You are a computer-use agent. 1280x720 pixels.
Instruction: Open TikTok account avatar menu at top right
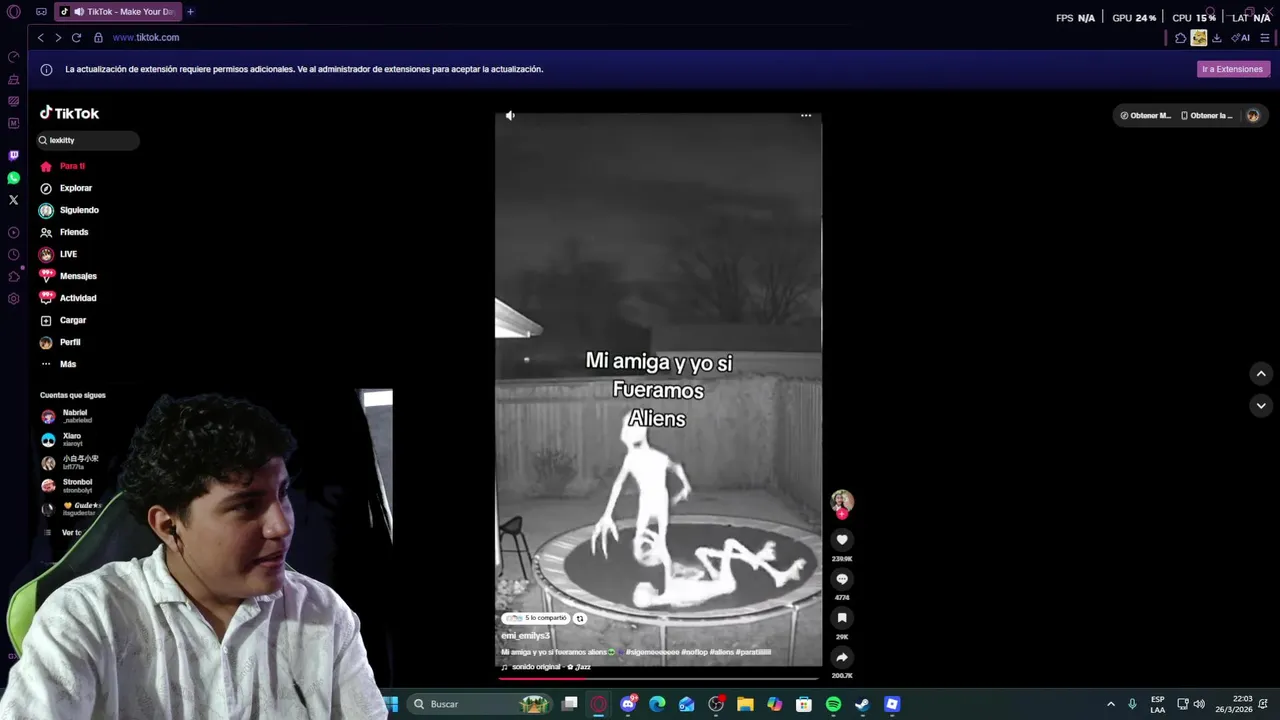click(x=1253, y=115)
